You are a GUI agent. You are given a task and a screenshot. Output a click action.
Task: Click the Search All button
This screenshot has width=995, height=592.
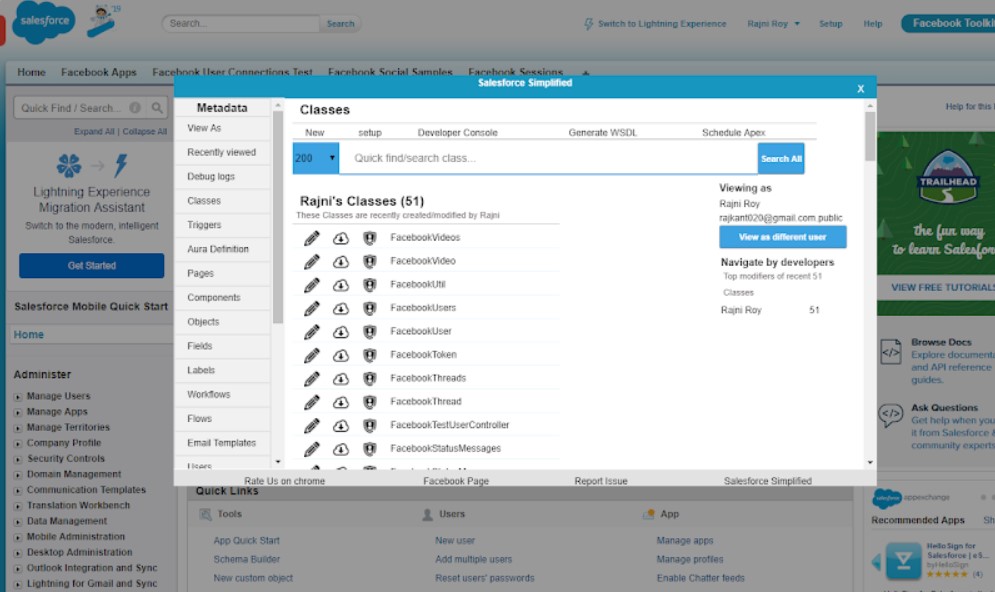coord(781,159)
